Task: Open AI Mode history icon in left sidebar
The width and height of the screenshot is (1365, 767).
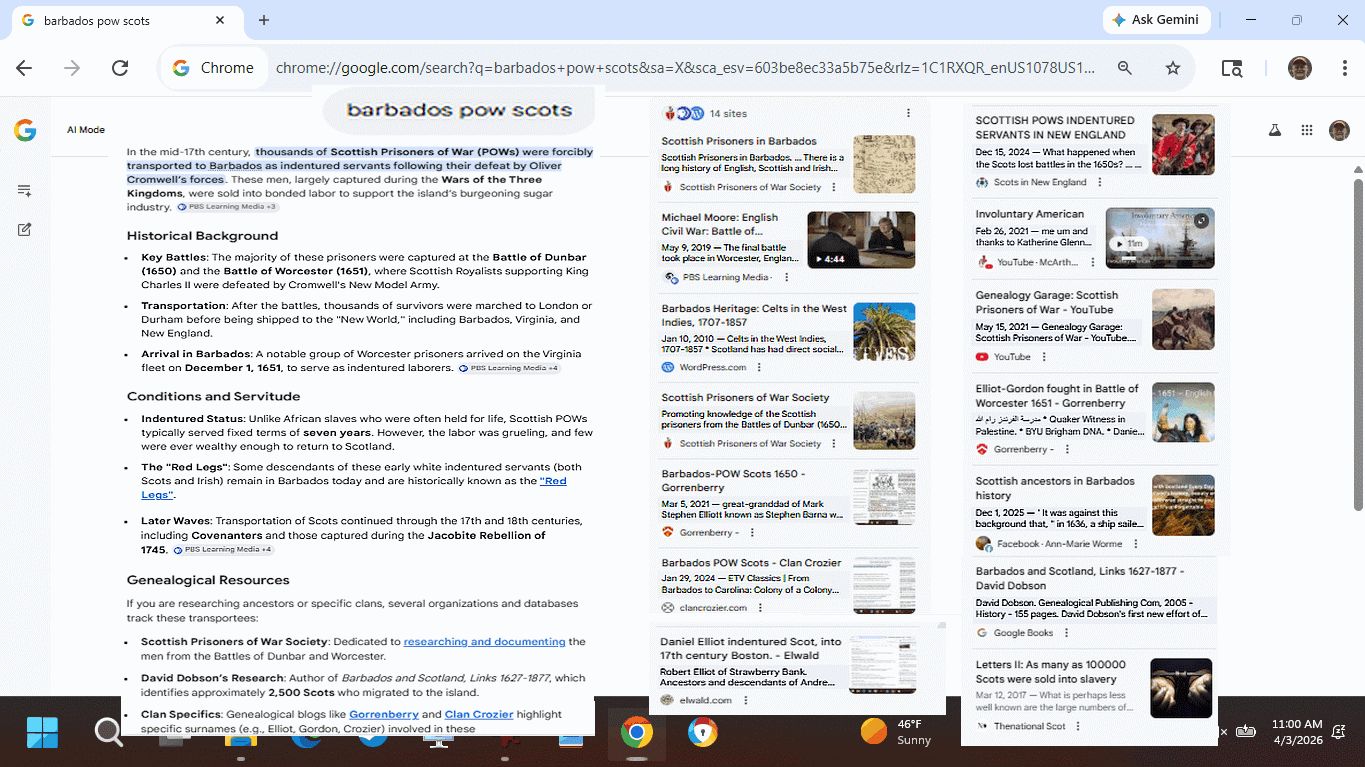Action: click(25, 190)
